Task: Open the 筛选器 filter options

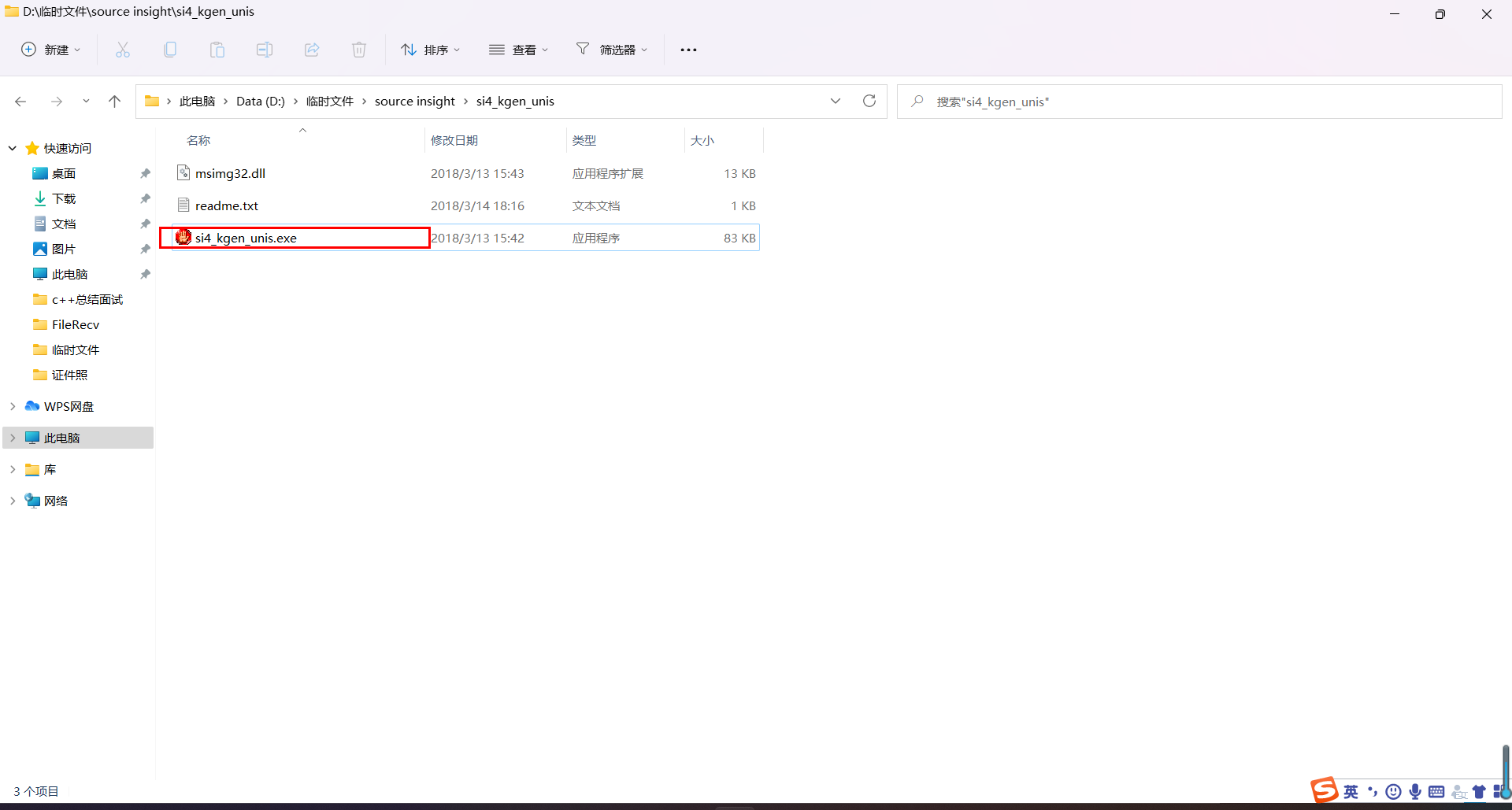Action: coord(612,49)
